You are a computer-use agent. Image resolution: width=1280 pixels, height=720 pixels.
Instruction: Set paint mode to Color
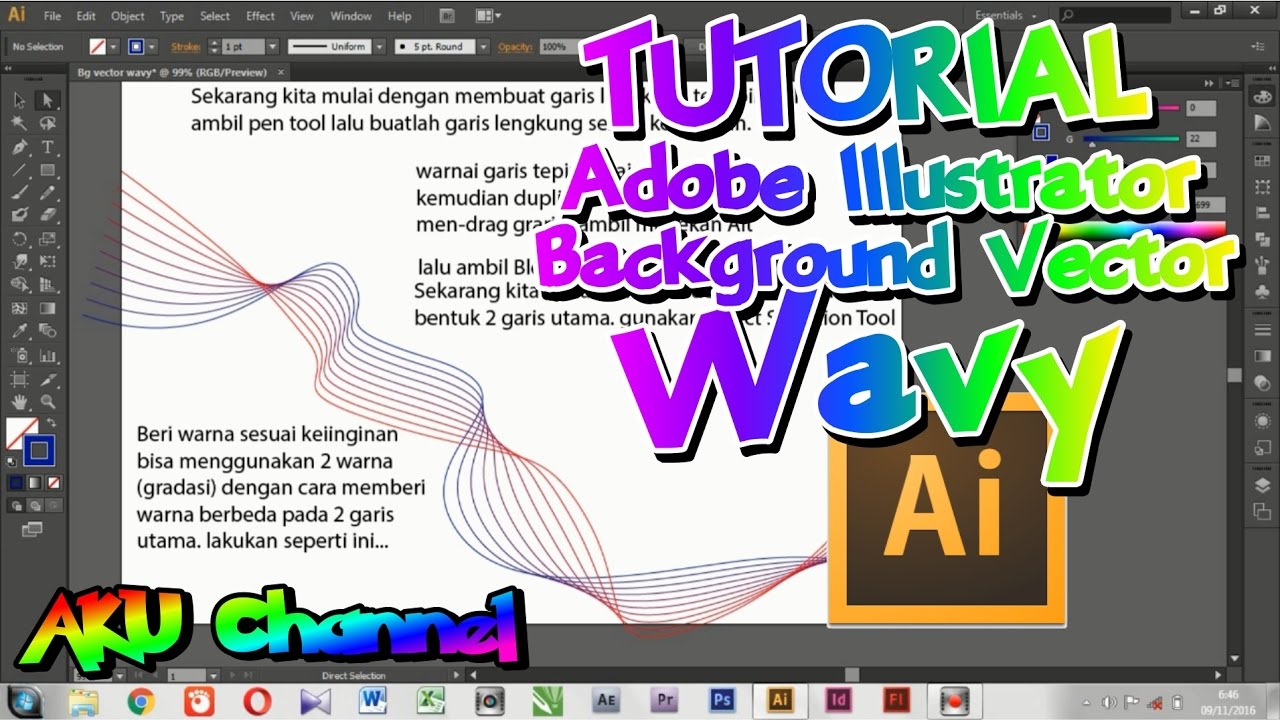[15, 482]
